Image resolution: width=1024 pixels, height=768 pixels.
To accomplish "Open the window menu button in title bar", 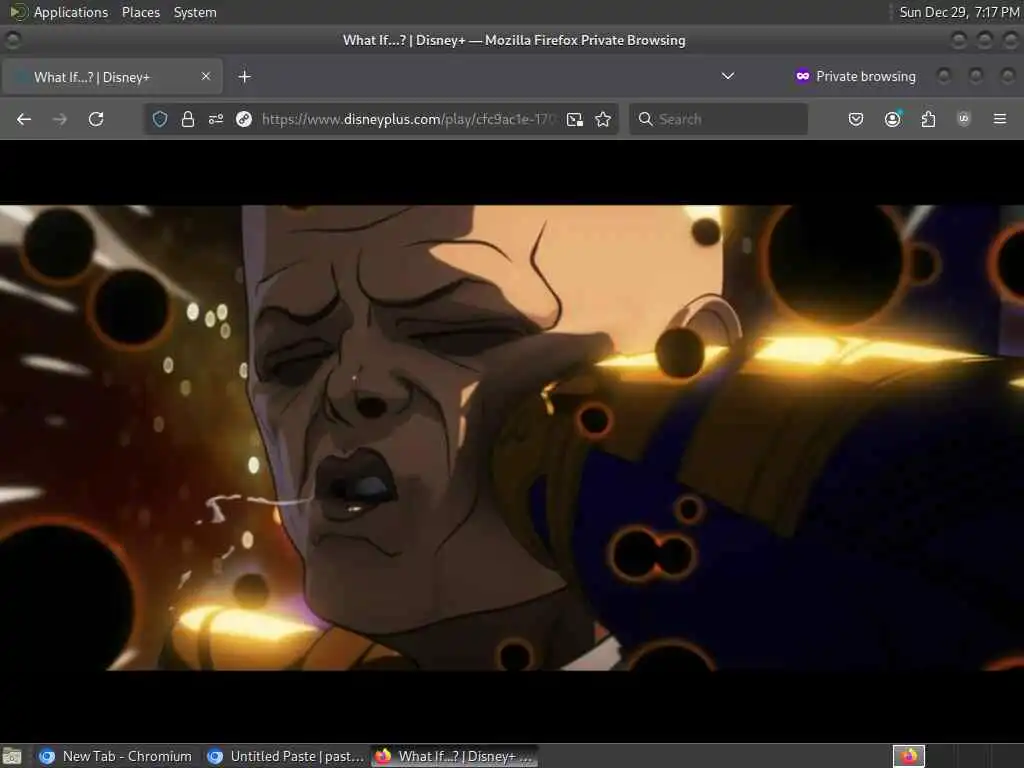I will point(12,40).
